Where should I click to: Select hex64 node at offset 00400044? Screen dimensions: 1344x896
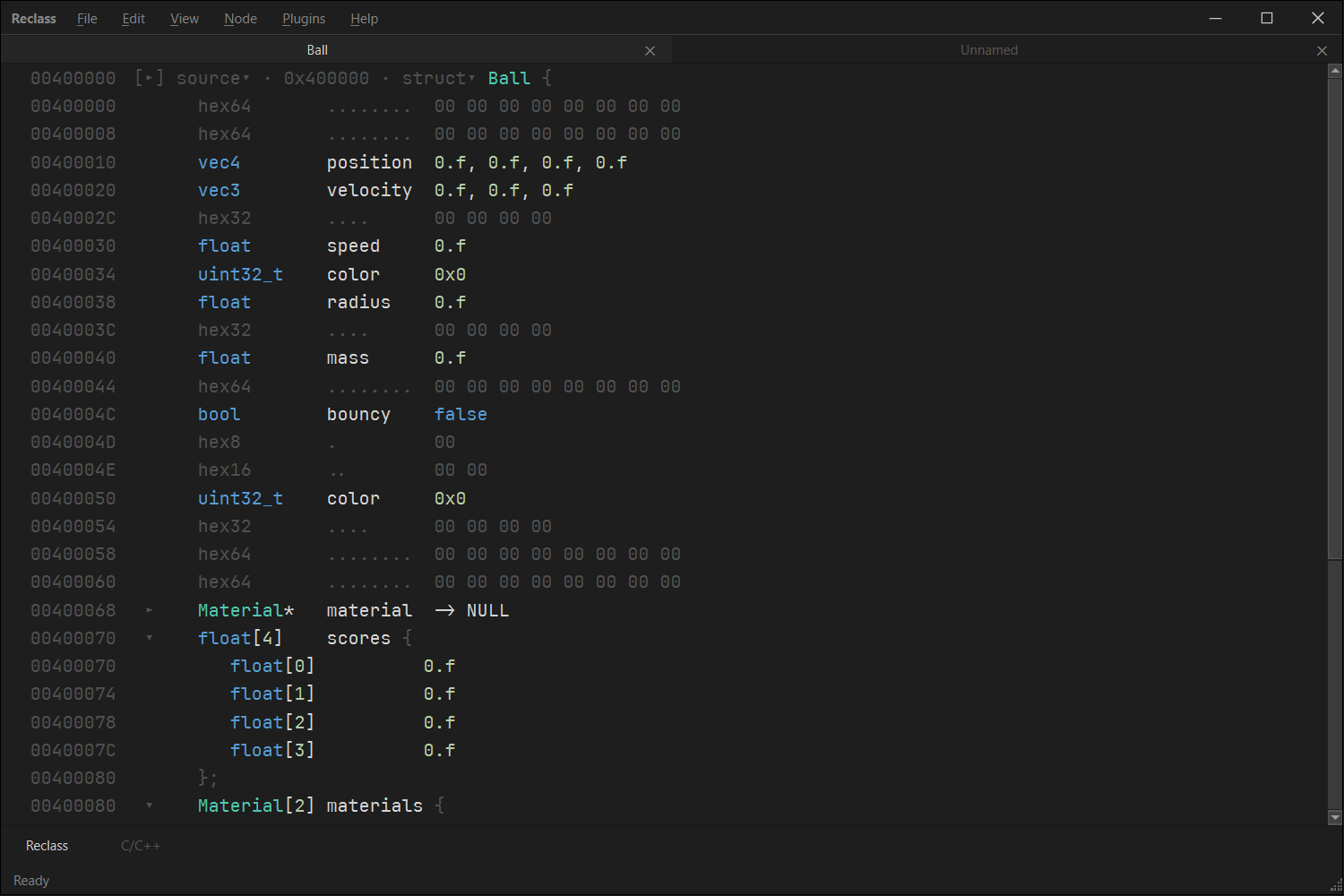[224, 386]
